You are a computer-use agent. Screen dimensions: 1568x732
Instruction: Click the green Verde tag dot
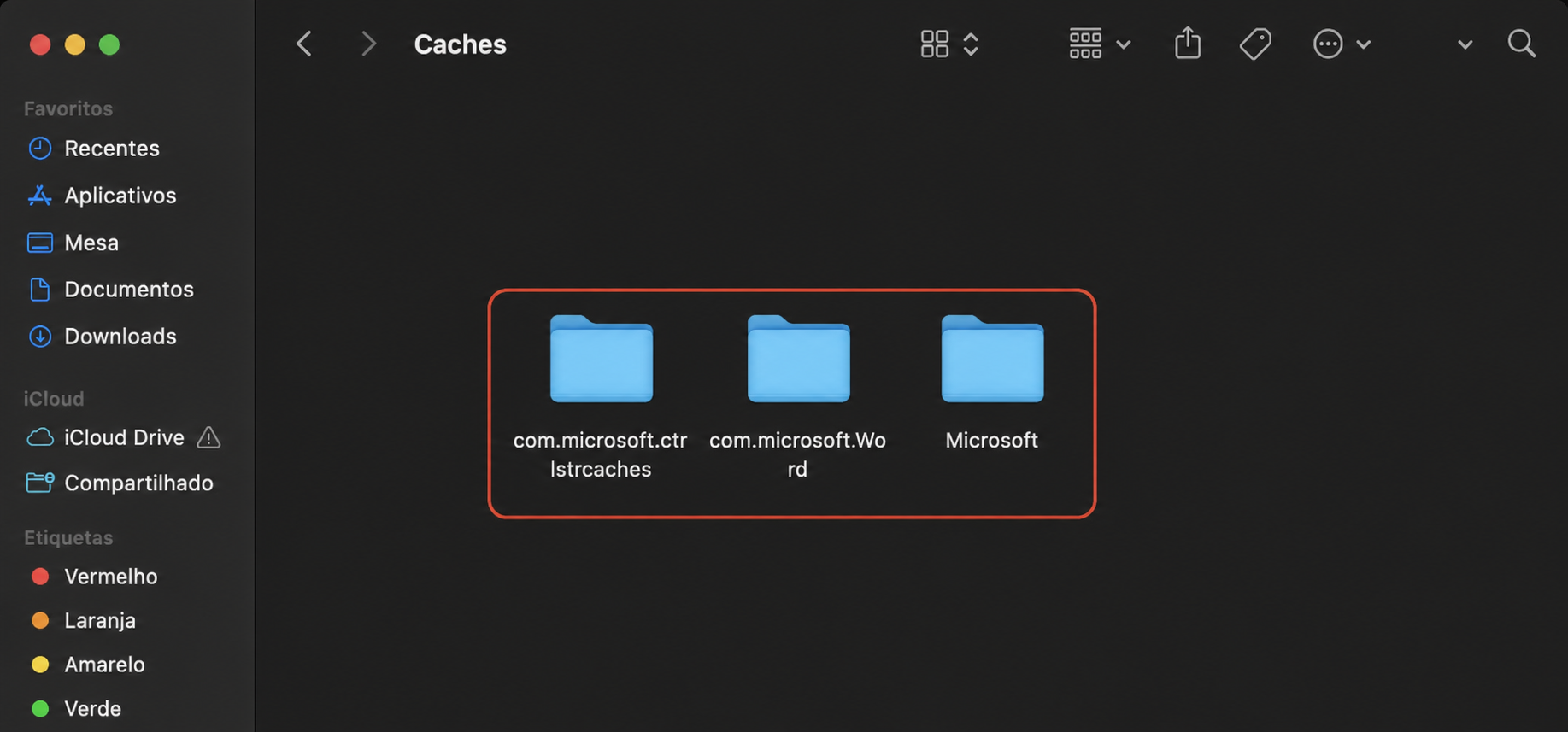(39, 708)
